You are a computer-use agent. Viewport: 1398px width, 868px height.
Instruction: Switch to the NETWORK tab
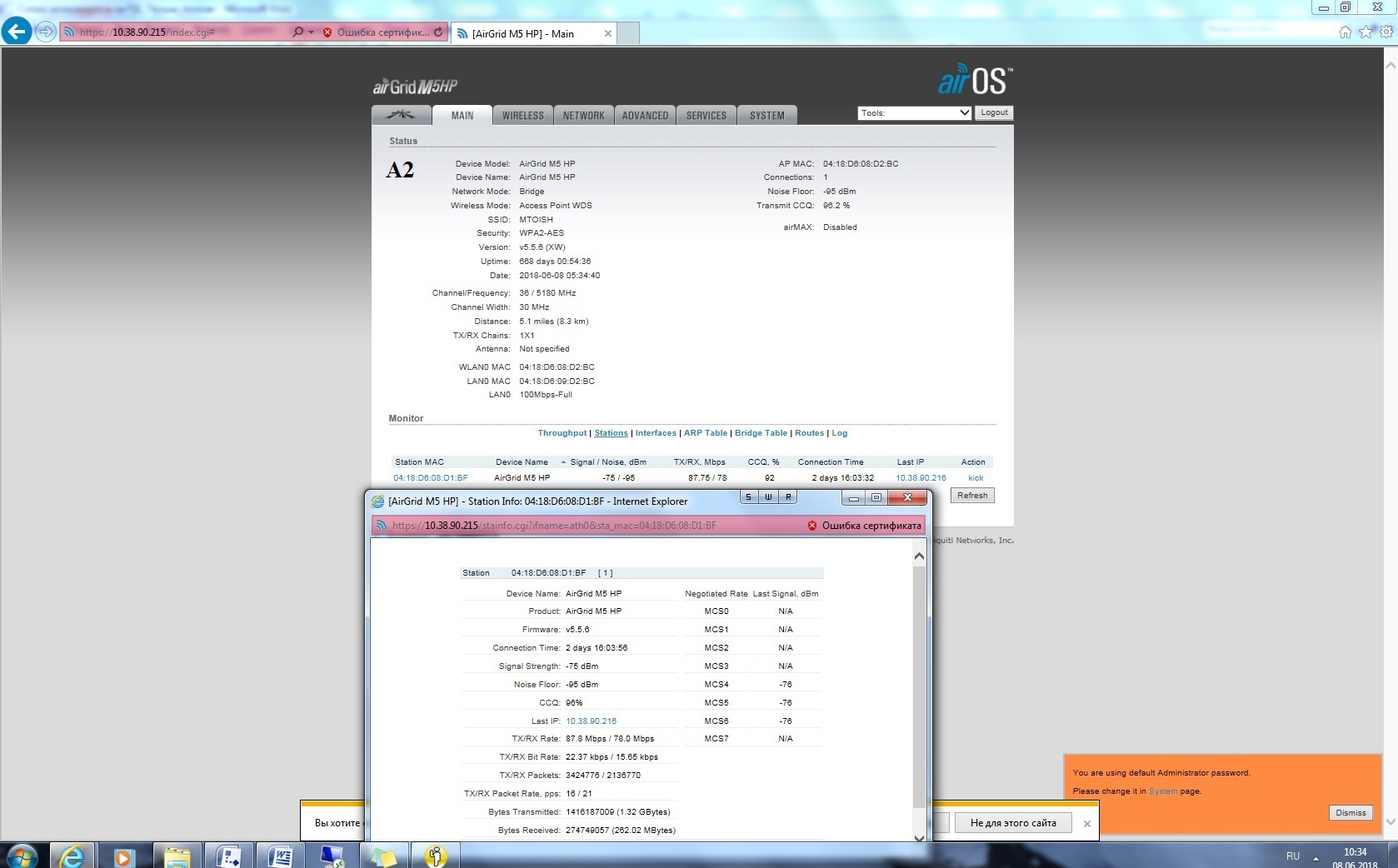(584, 115)
